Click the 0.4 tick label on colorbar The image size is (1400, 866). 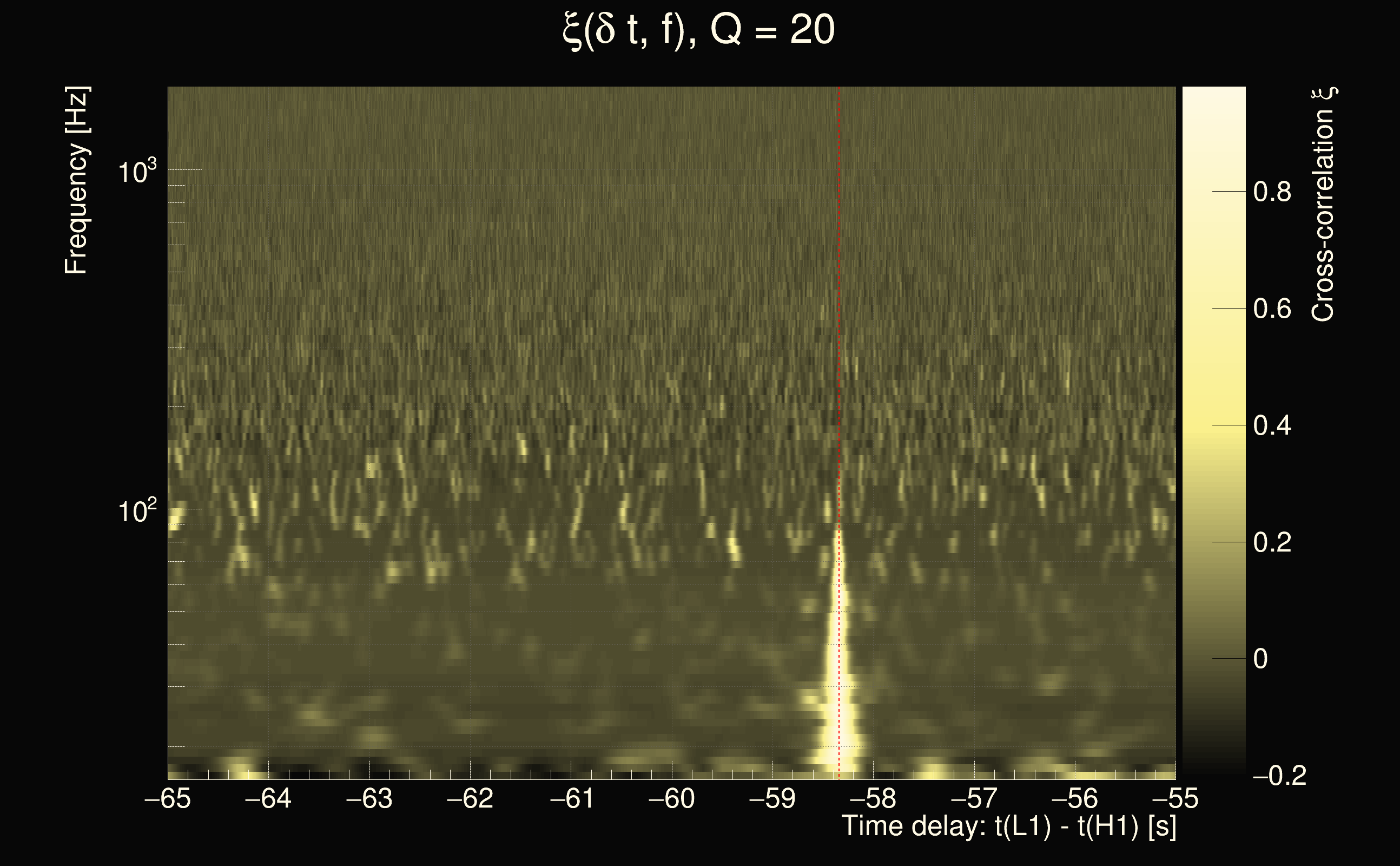pyautogui.click(x=1272, y=426)
